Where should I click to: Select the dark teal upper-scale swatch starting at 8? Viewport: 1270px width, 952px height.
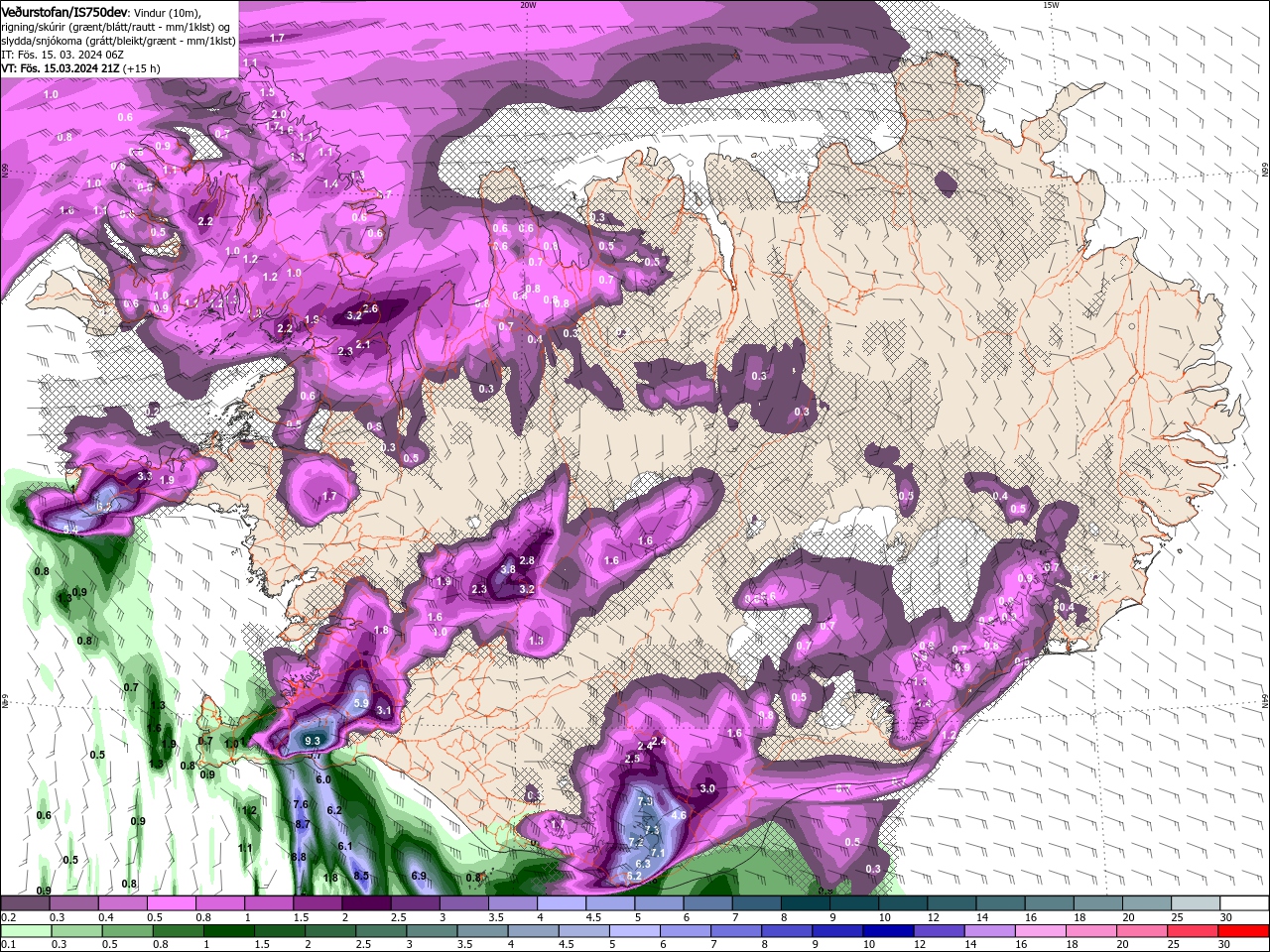pyautogui.click(x=804, y=904)
